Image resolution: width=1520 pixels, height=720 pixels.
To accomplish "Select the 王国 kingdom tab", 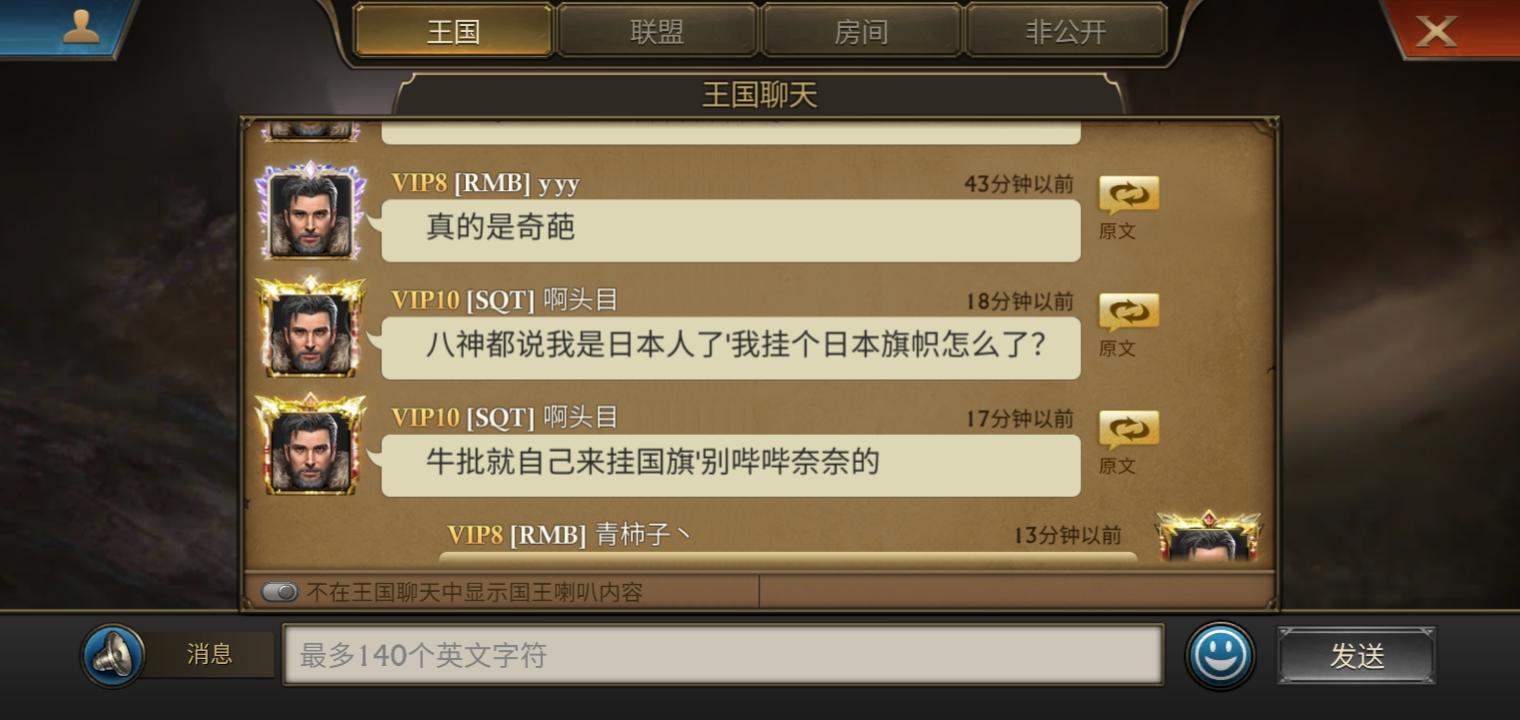I will tap(453, 31).
